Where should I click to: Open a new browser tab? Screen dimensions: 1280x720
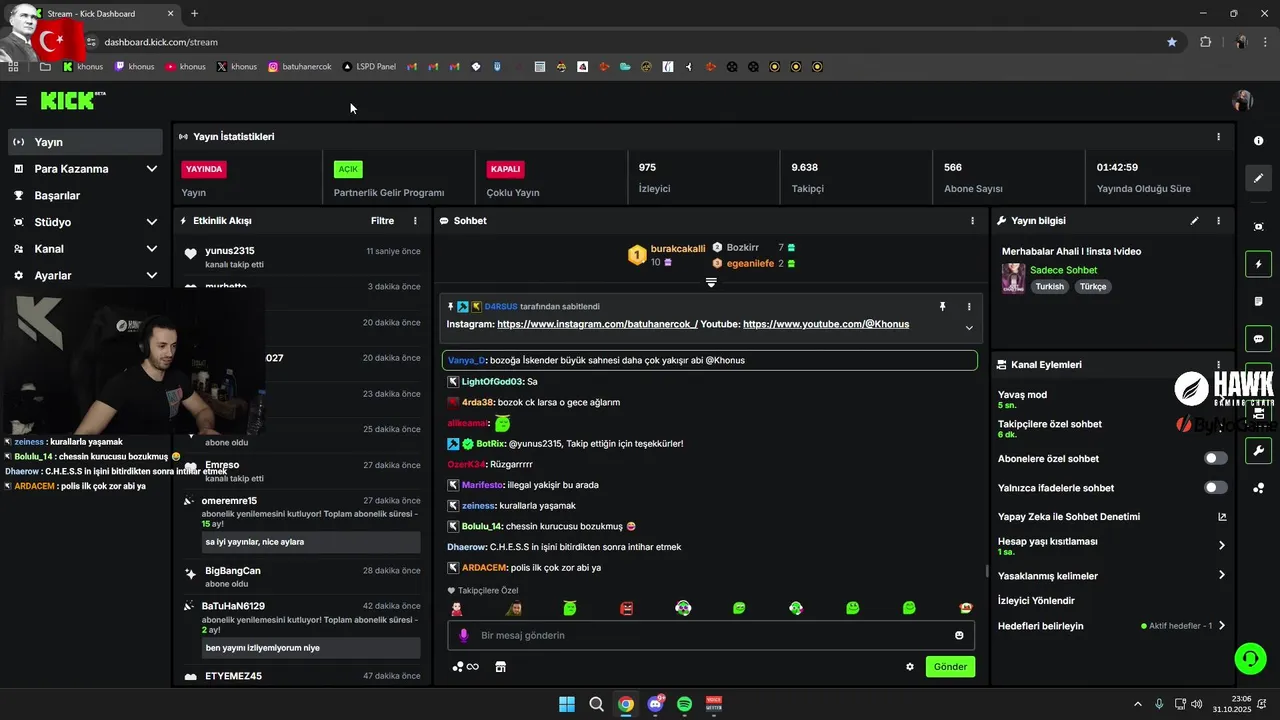click(194, 13)
